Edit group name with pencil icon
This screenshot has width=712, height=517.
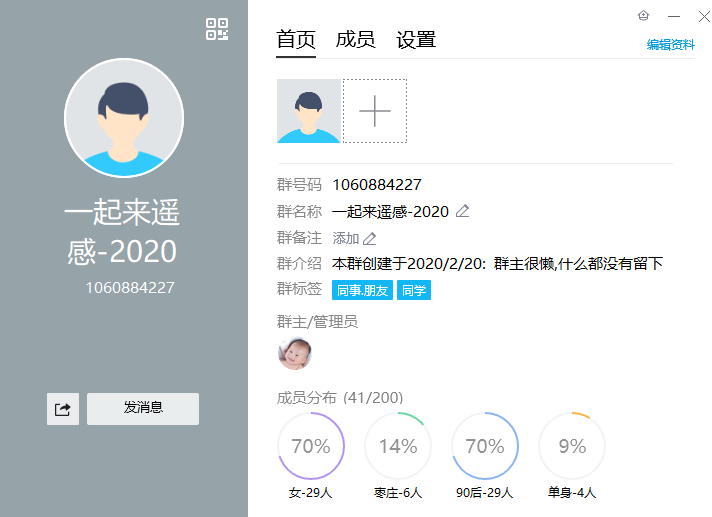point(462,211)
